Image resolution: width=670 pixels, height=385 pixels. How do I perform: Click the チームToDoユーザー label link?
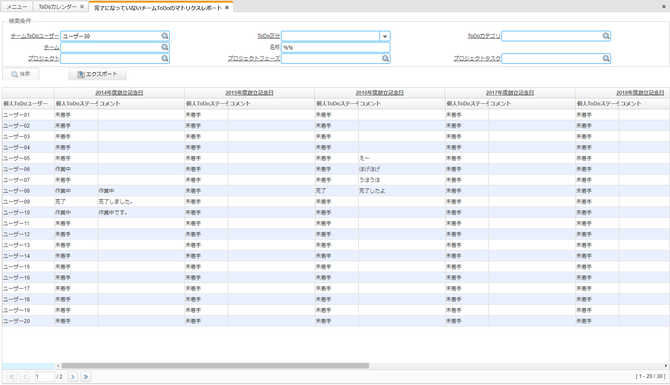[35, 36]
